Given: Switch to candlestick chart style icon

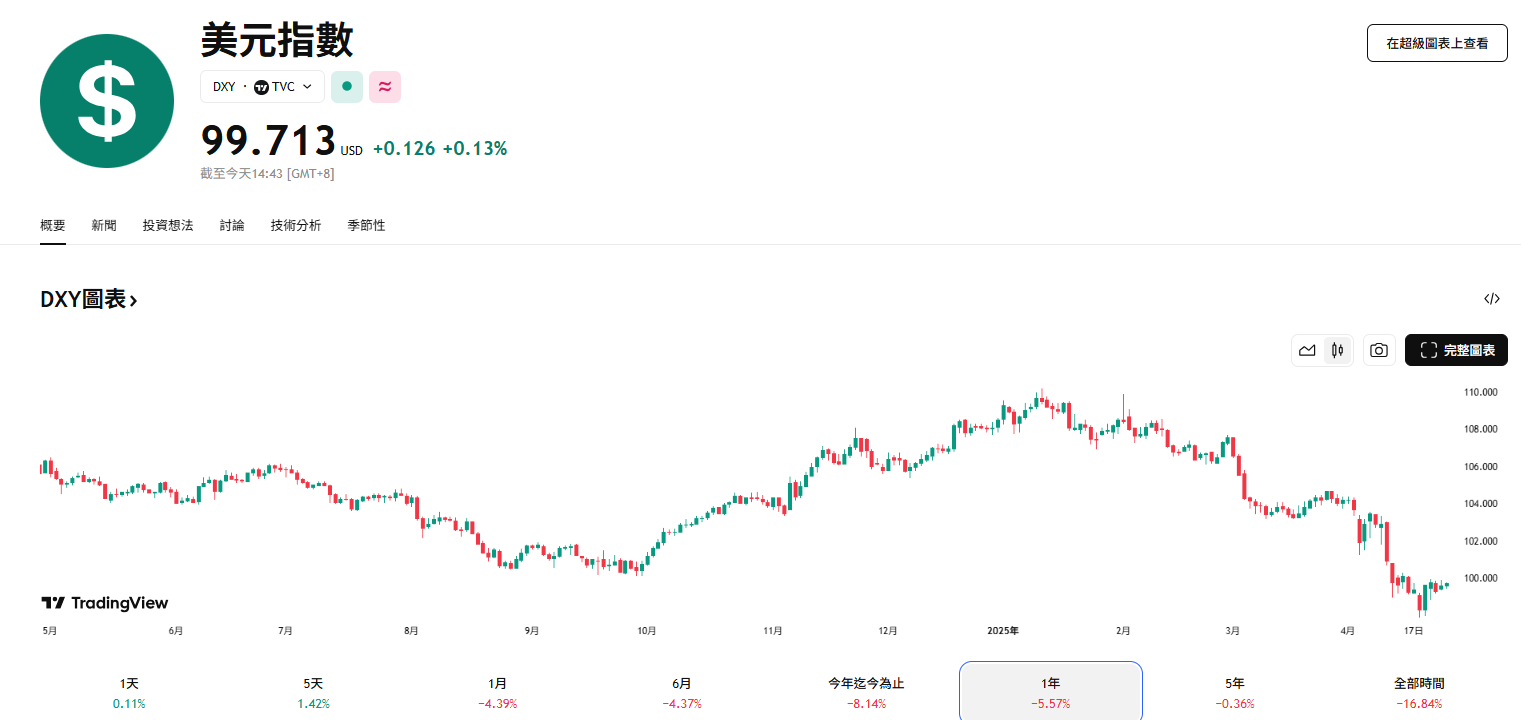Looking at the screenshot, I should tap(1337, 350).
